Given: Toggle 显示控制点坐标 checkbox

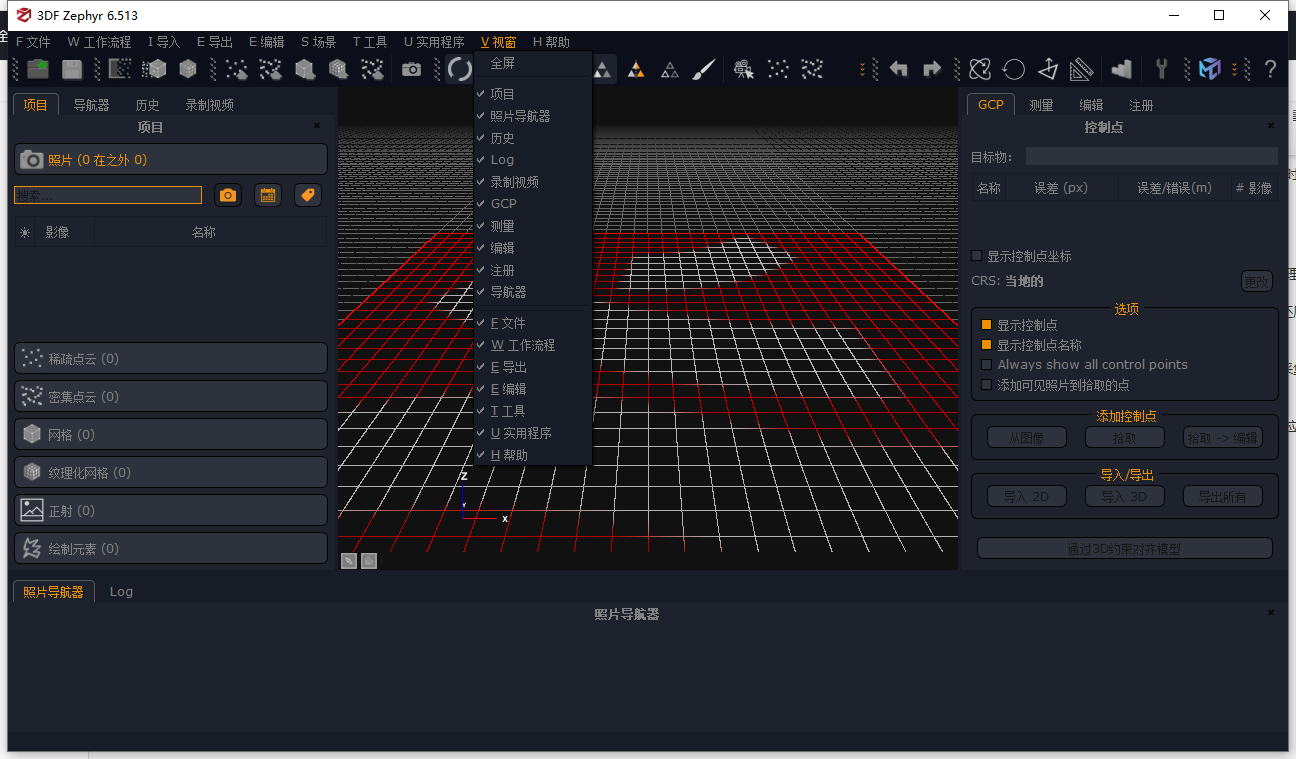Looking at the screenshot, I should [977, 256].
